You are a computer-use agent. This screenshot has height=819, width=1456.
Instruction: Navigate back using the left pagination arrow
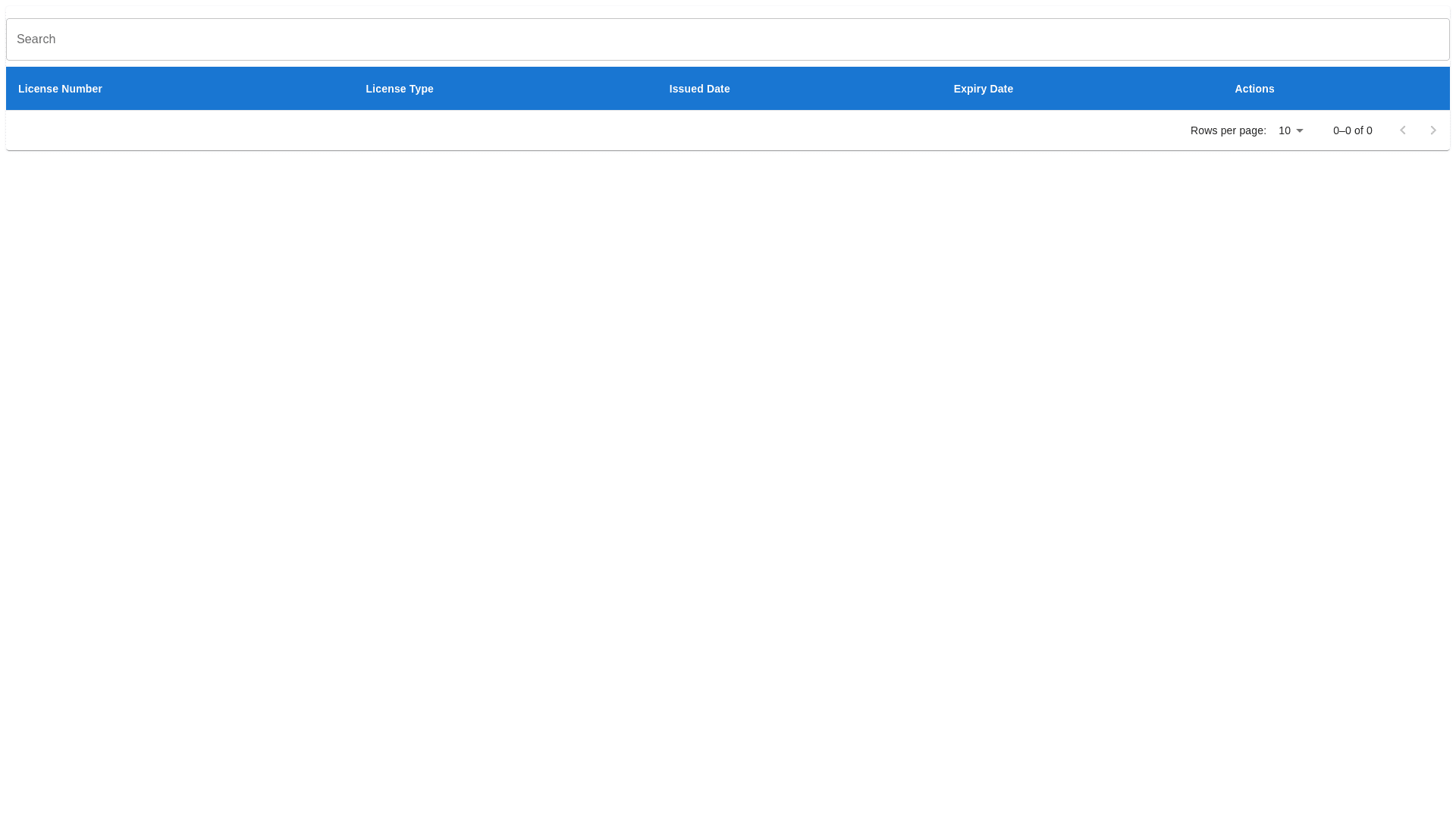pyautogui.click(x=1403, y=130)
